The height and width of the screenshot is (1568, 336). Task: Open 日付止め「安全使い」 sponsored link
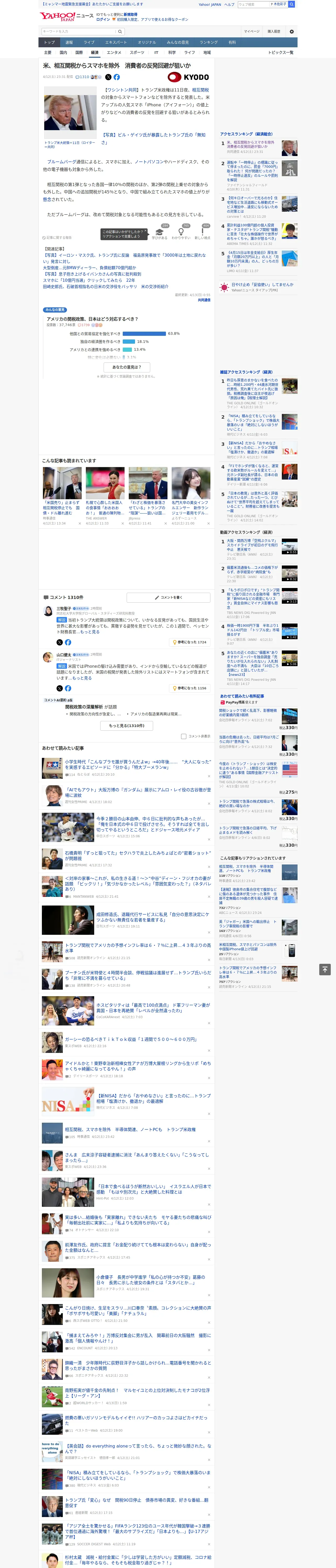(262, 284)
